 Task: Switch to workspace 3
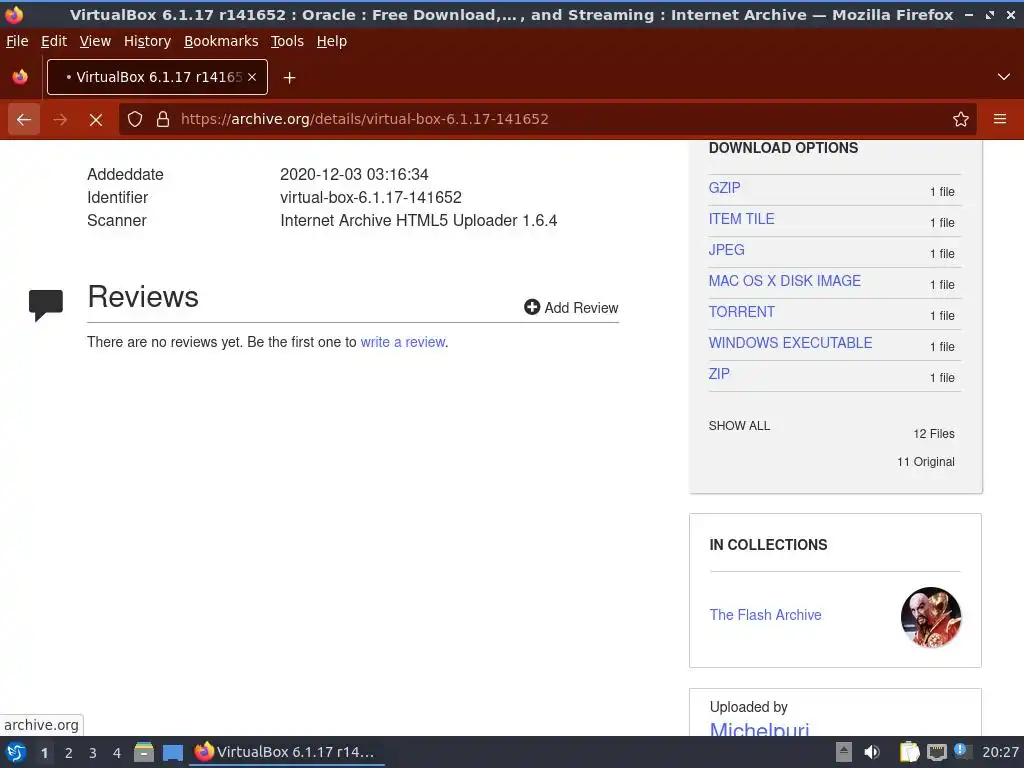click(x=93, y=753)
